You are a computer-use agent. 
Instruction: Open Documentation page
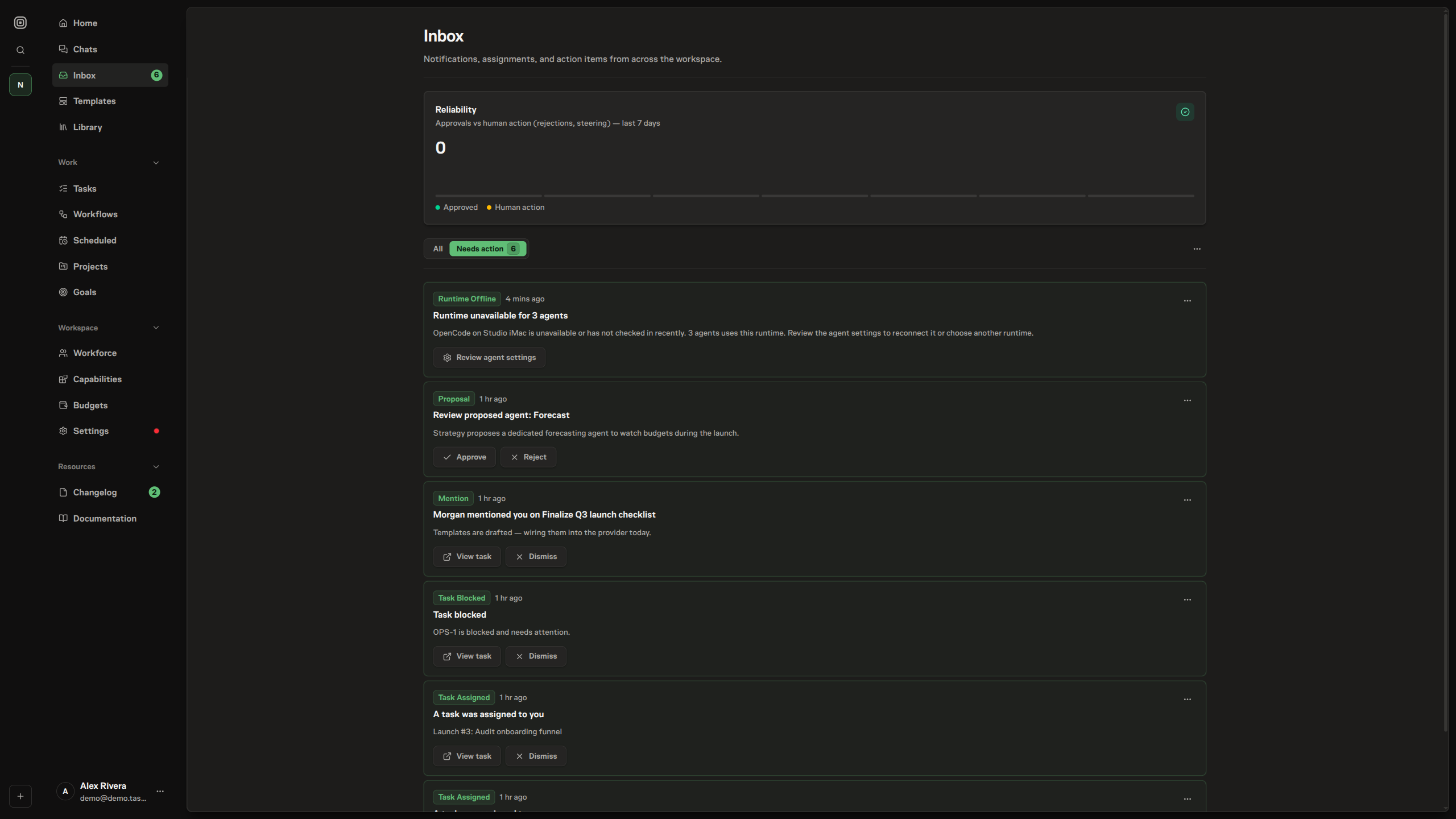pyautogui.click(x=110, y=519)
